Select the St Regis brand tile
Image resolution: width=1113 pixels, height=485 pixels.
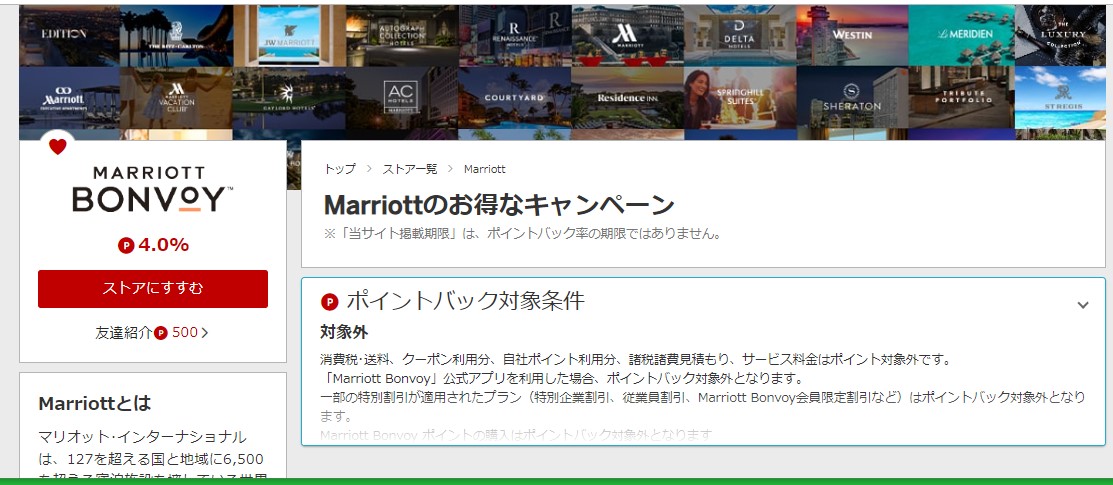point(1060,98)
